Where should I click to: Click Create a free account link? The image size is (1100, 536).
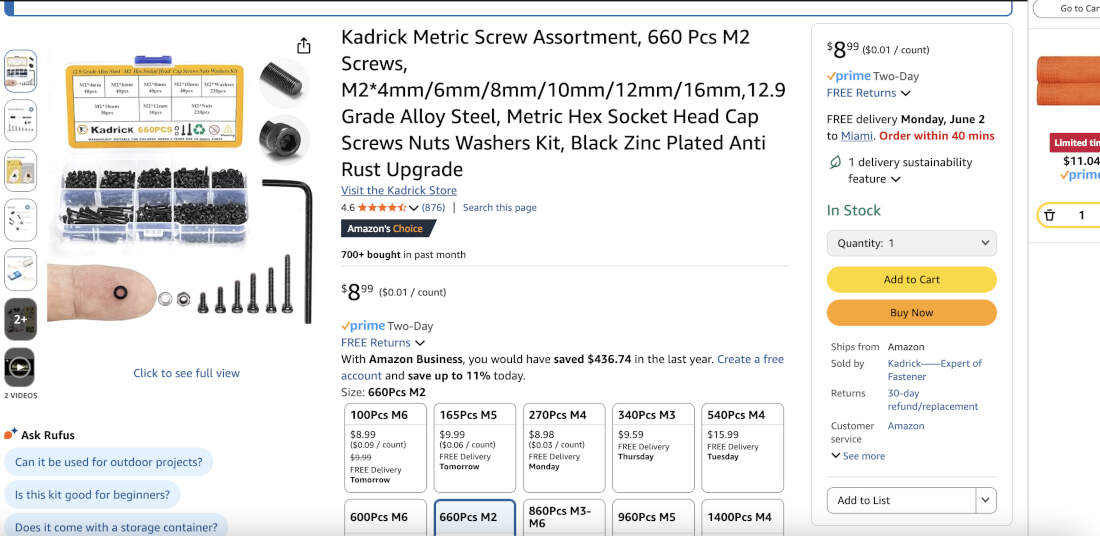click(x=562, y=368)
